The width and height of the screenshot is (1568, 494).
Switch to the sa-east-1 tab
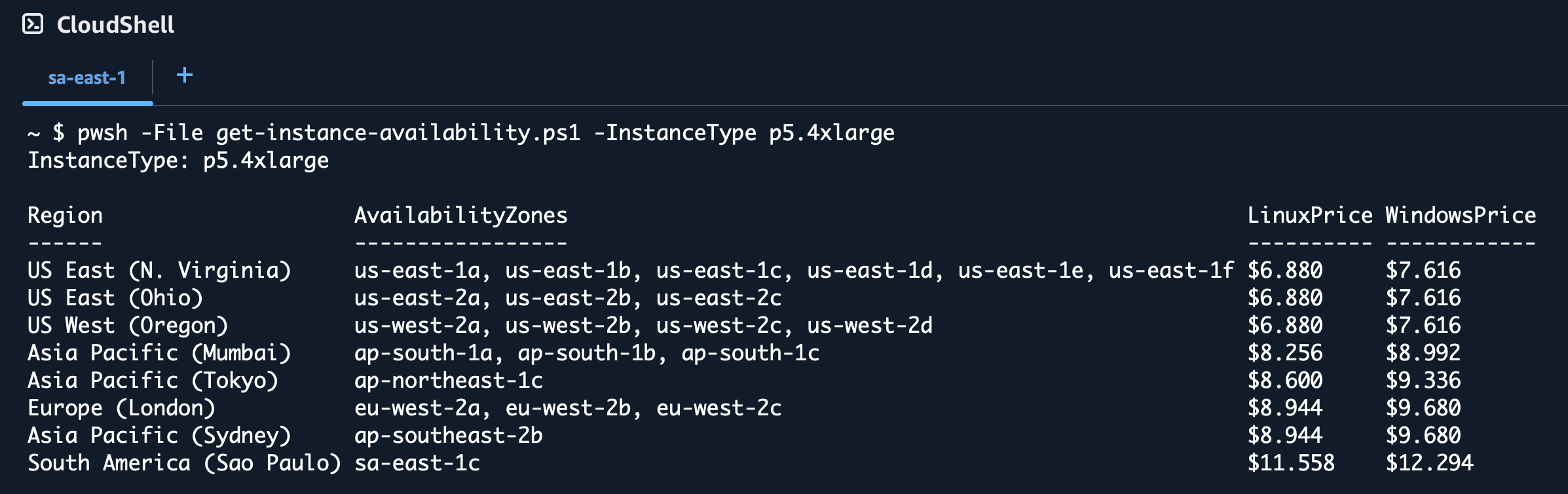coord(87,78)
